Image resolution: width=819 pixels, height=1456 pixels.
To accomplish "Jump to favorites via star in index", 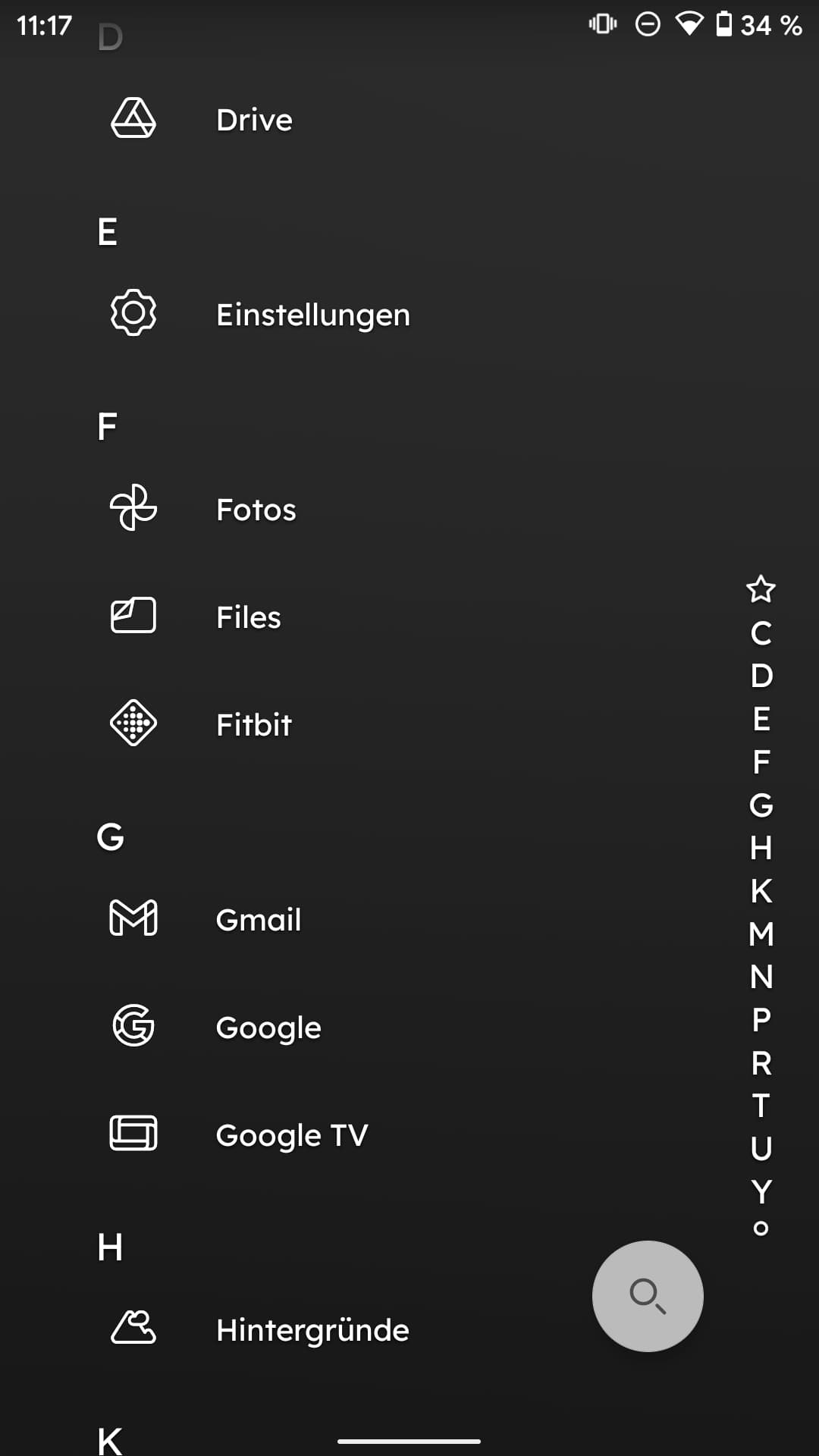I will coord(761,589).
